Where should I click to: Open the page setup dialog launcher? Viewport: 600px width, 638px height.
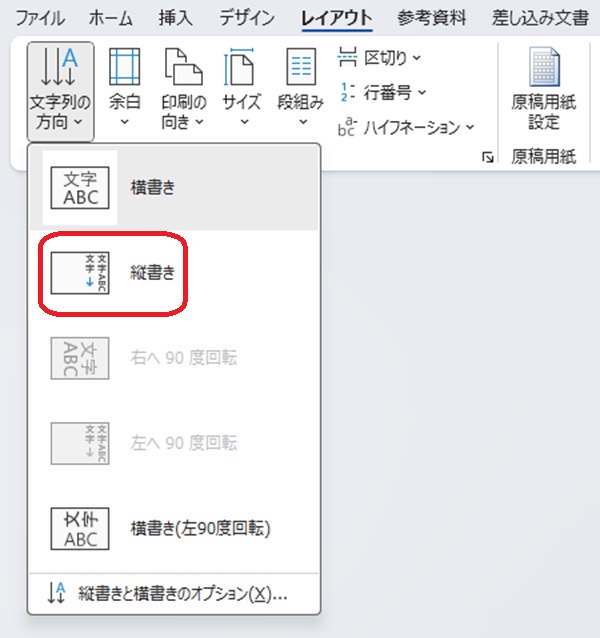(x=487, y=157)
